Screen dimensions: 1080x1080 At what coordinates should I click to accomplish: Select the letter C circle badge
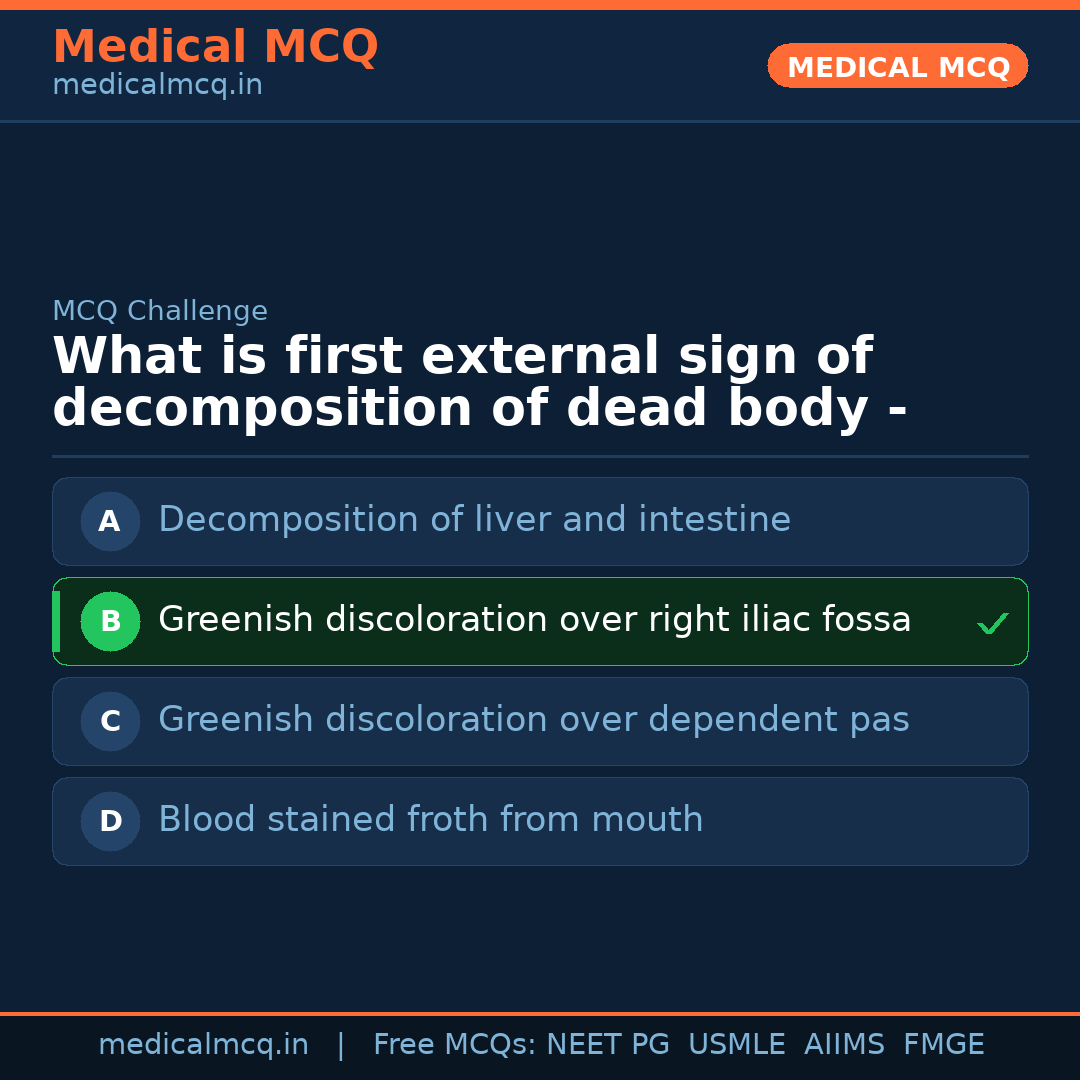tap(110, 721)
